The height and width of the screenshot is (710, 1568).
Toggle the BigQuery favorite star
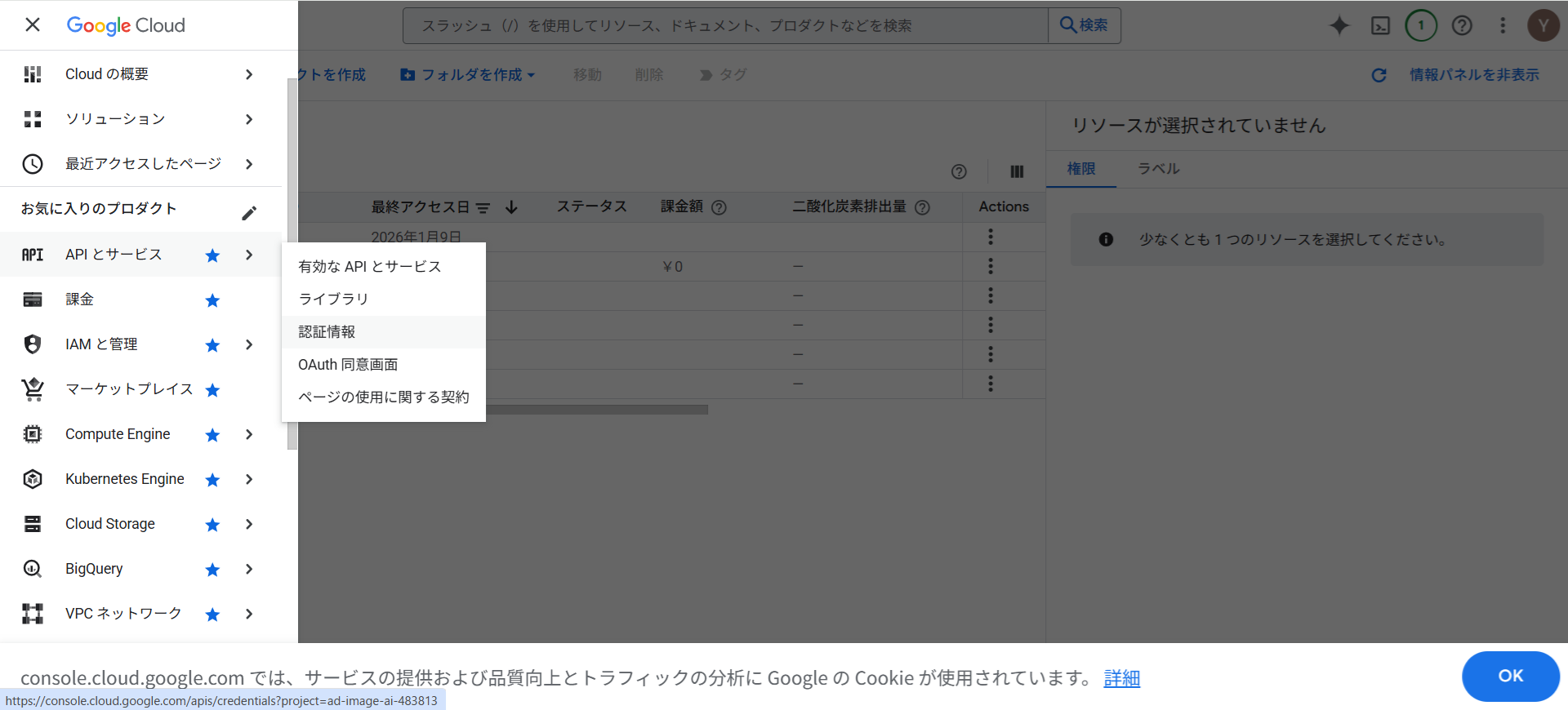pos(212,570)
